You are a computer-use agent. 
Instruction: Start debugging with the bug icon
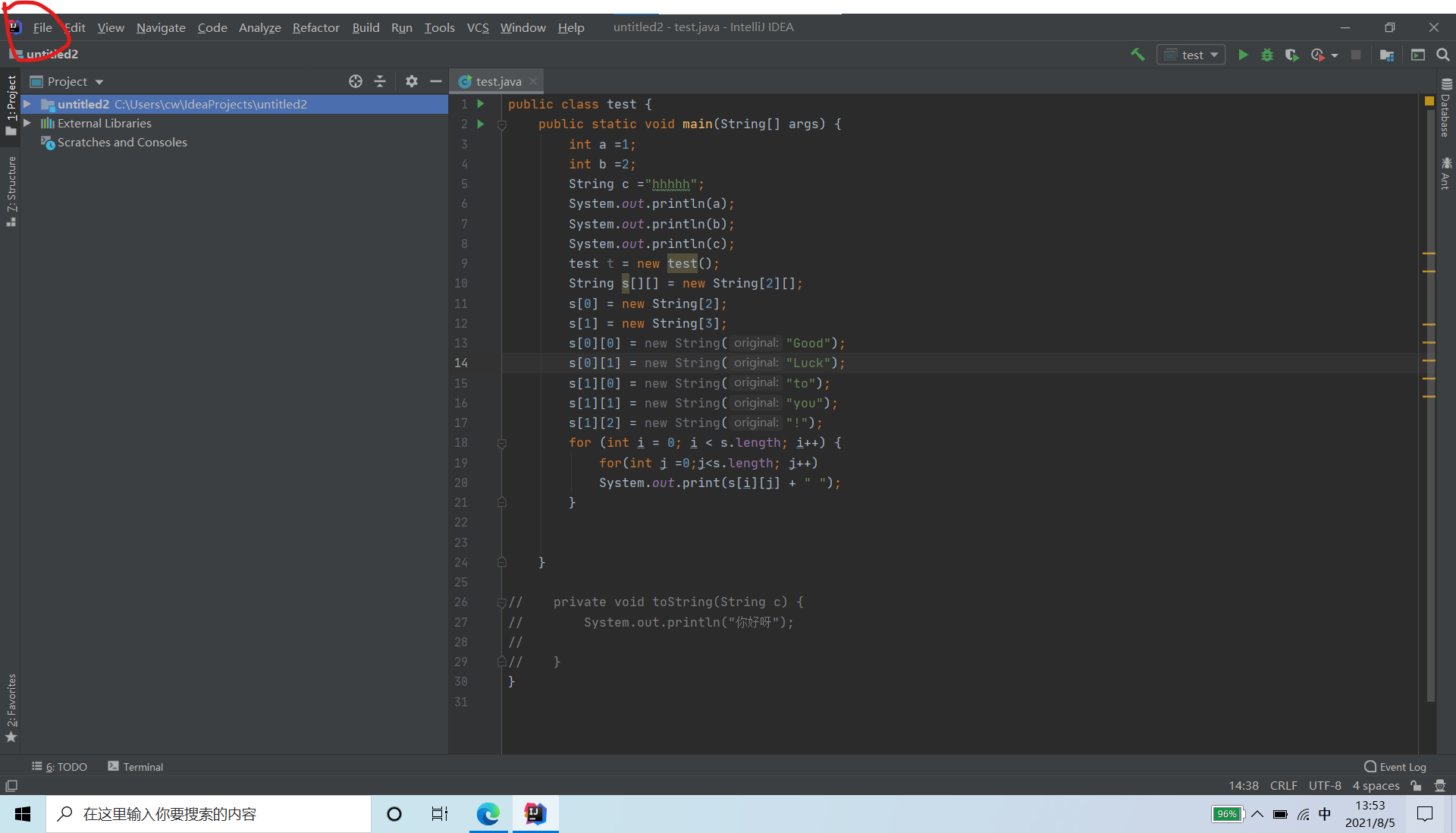click(1266, 55)
